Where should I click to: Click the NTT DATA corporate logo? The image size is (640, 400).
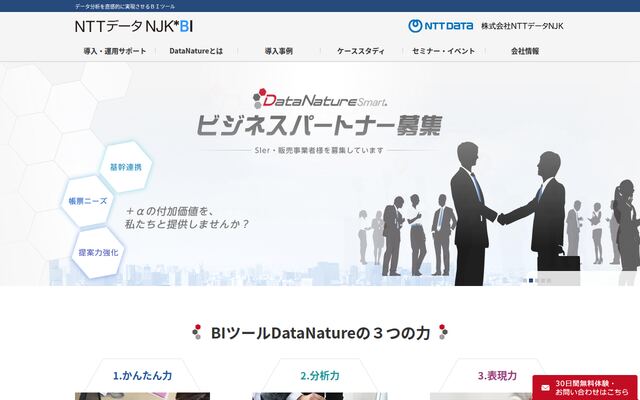click(441, 26)
